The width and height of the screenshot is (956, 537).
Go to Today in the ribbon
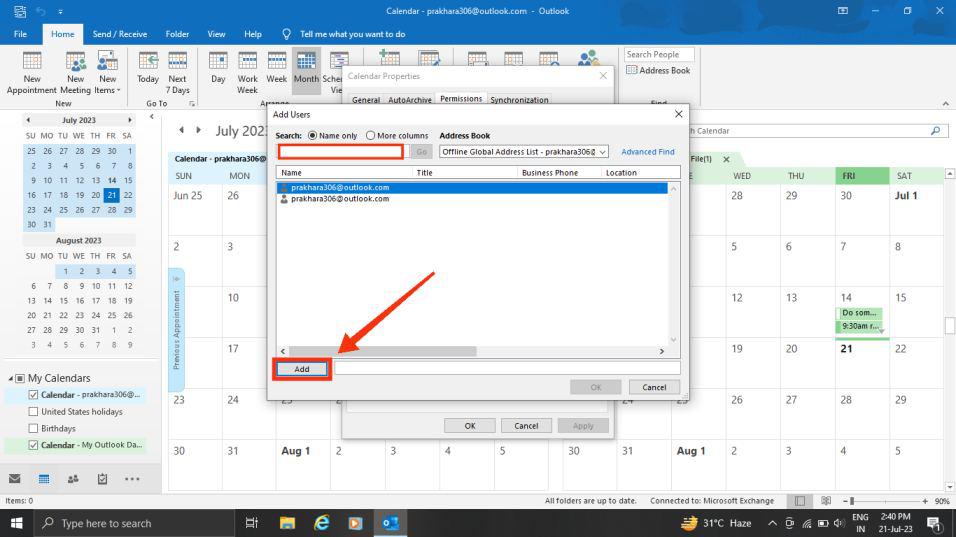coord(148,68)
